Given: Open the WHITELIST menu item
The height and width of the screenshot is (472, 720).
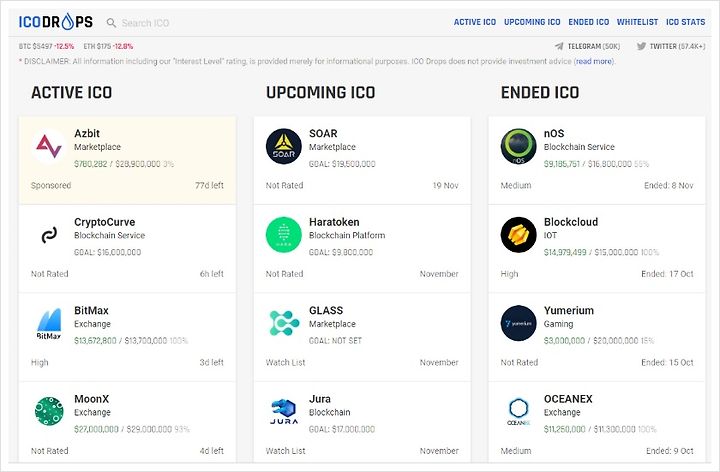Looking at the screenshot, I should coord(637,22).
